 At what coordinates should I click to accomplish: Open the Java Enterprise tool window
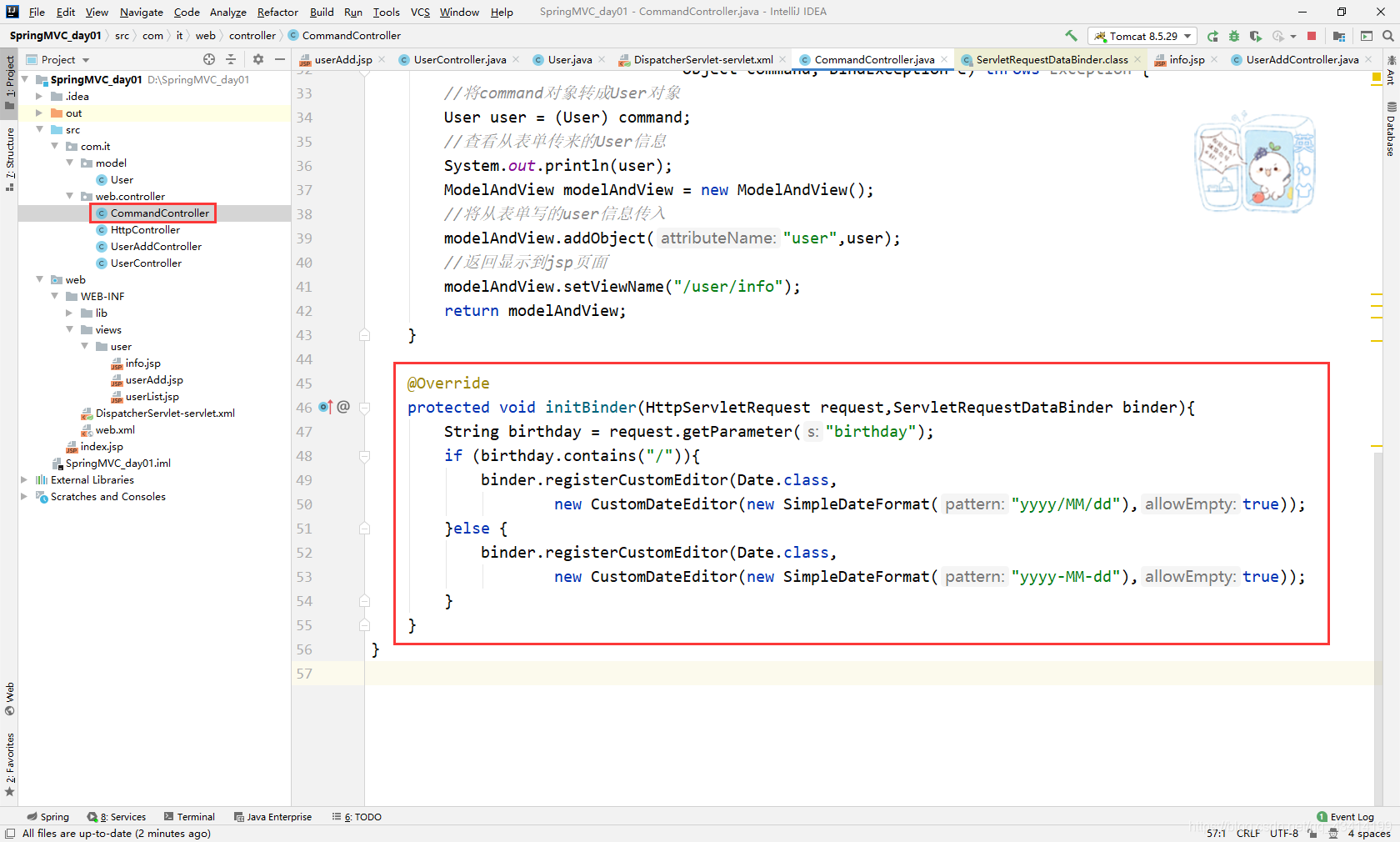click(x=272, y=817)
